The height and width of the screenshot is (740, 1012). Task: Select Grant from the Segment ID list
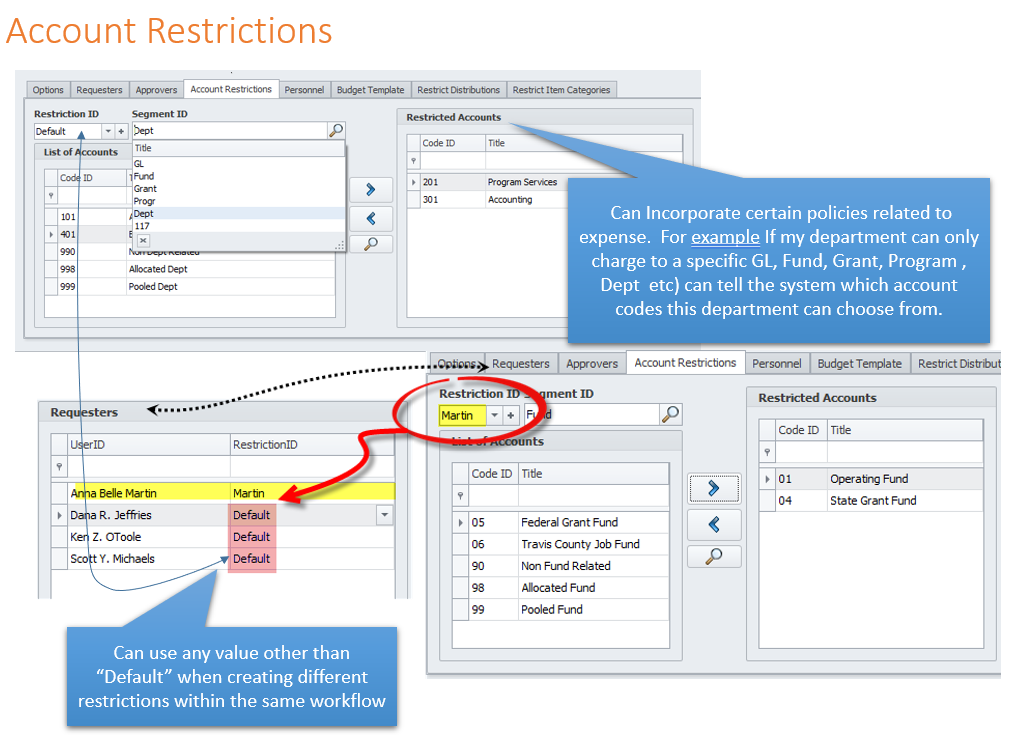(x=145, y=188)
